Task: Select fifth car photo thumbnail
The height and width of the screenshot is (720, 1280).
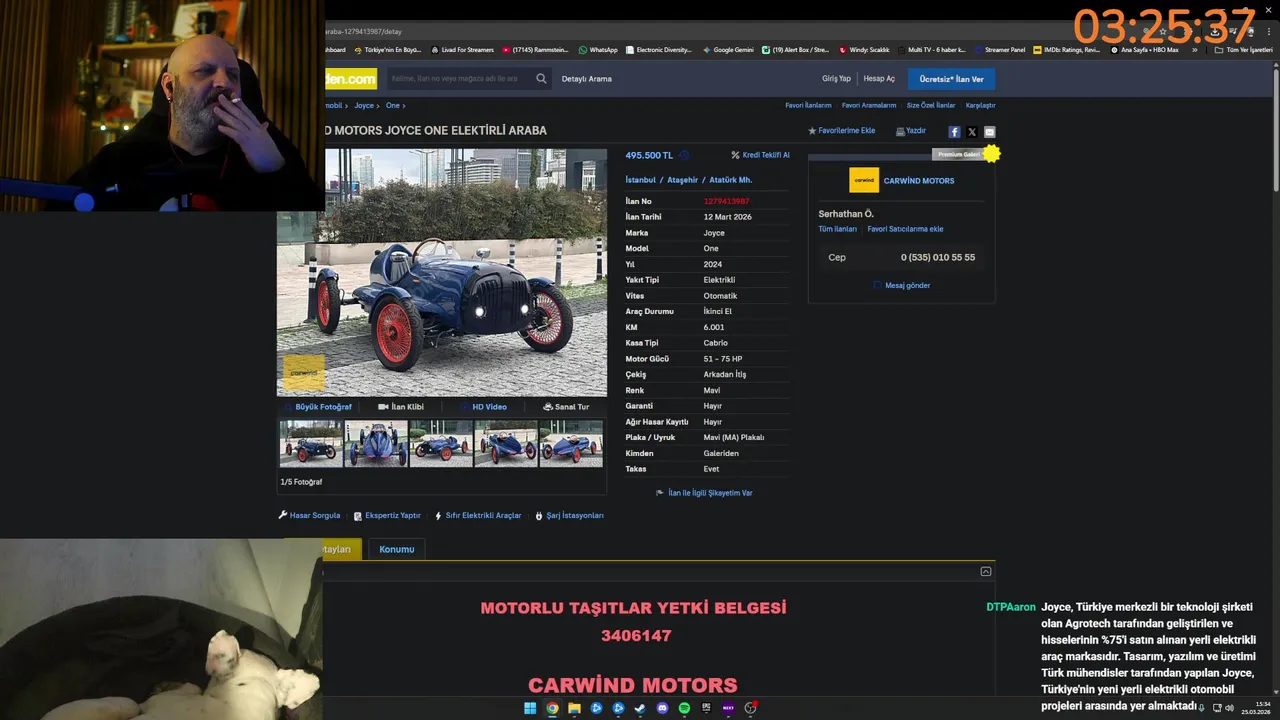Action: tap(571, 443)
